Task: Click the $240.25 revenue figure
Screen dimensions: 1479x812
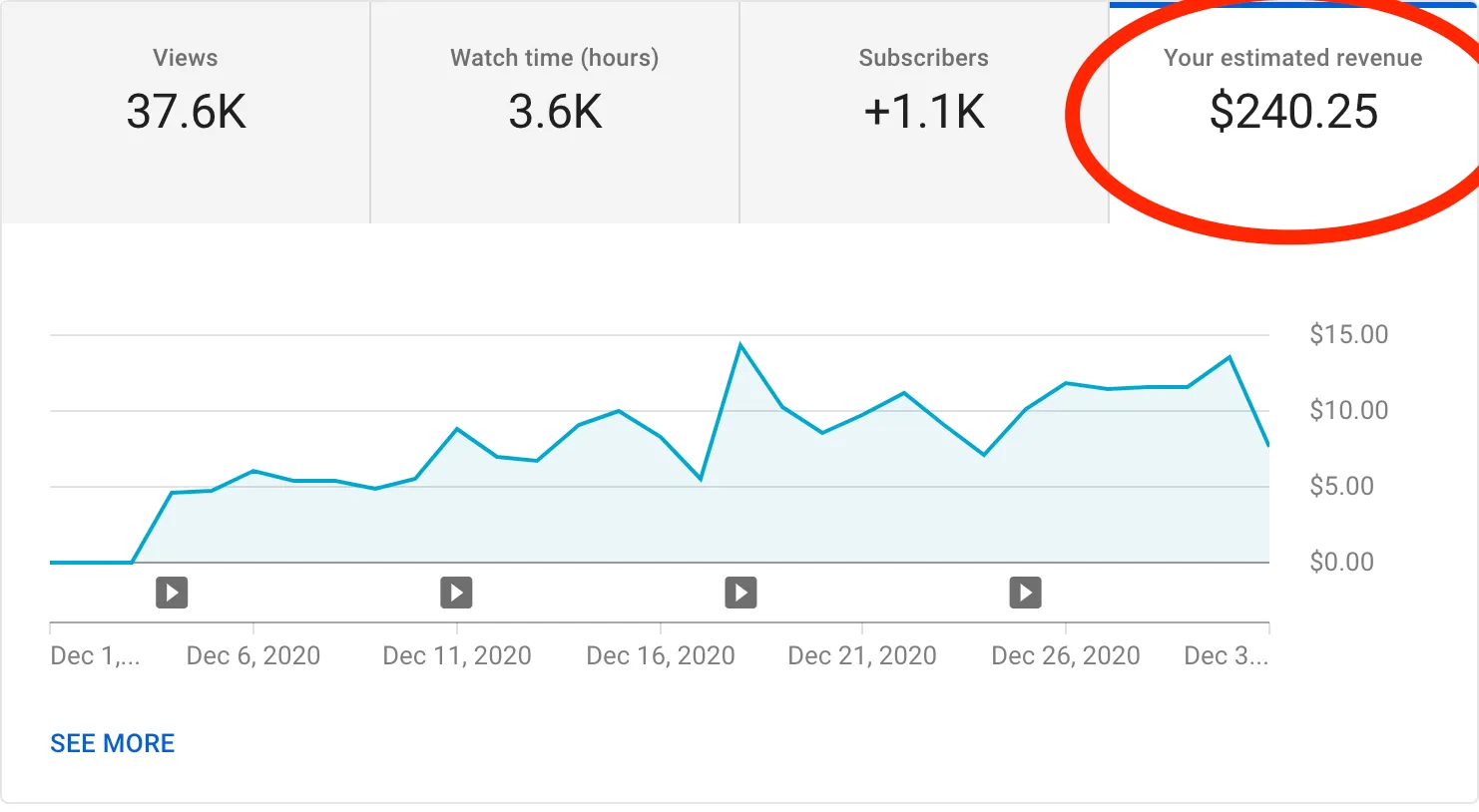Action: pos(1291,111)
